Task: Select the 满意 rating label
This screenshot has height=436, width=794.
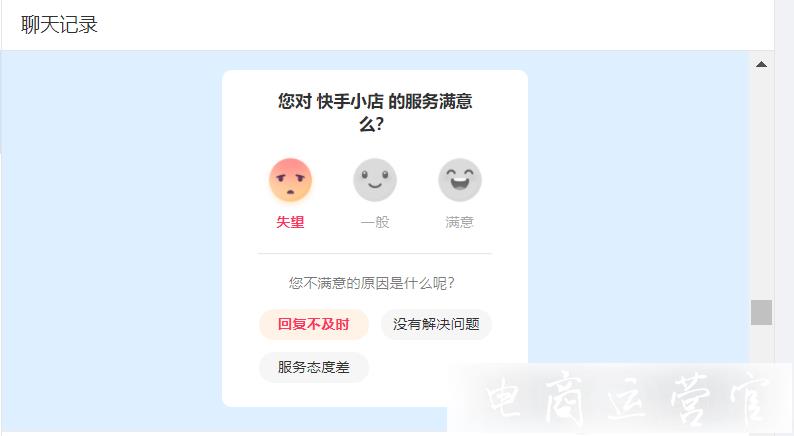Action: click(x=459, y=222)
